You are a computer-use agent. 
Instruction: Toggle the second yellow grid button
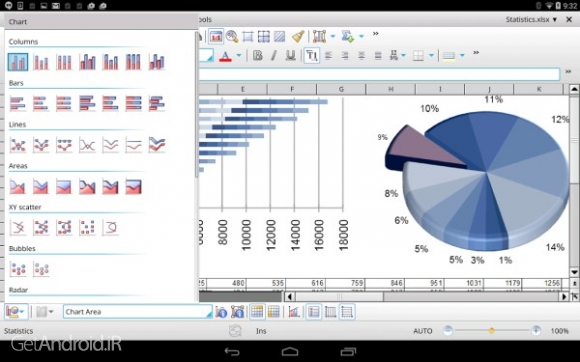coord(274,312)
